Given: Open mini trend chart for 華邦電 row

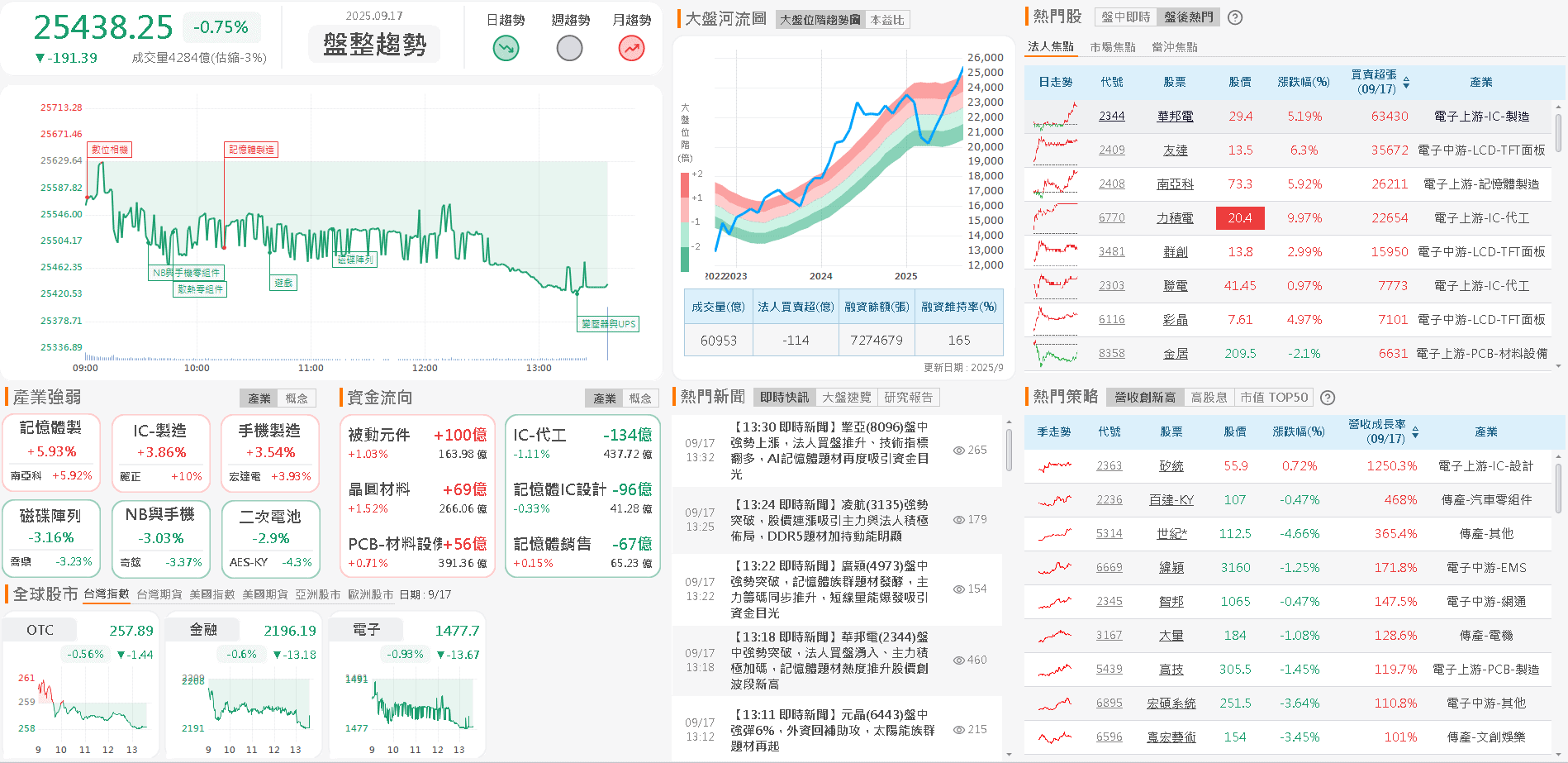Looking at the screenshot, I should coord(1056,117).
